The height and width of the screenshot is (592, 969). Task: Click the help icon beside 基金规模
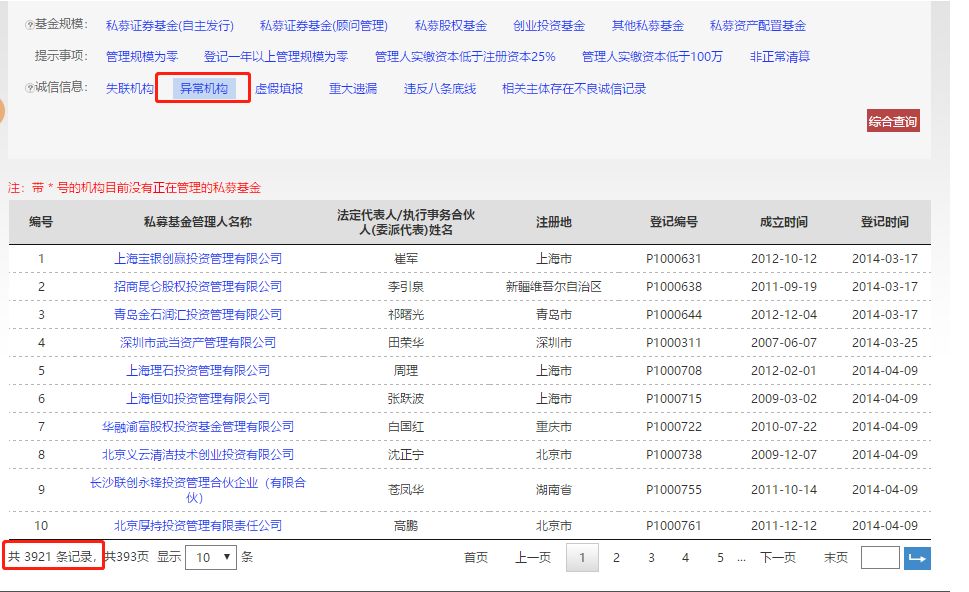click(x=29, y=25)
